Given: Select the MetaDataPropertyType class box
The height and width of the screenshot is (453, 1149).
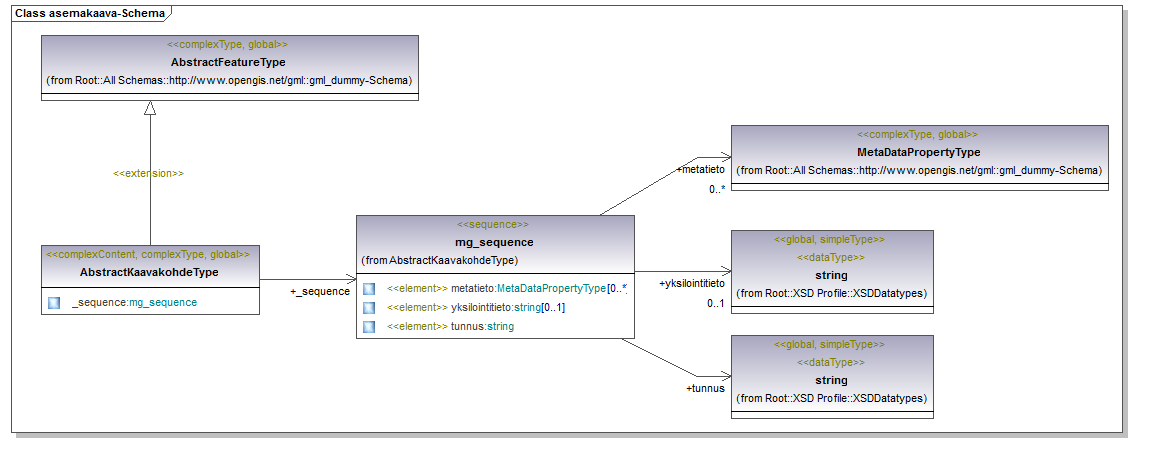Looking at the screenshot, I should click(920, 158).
